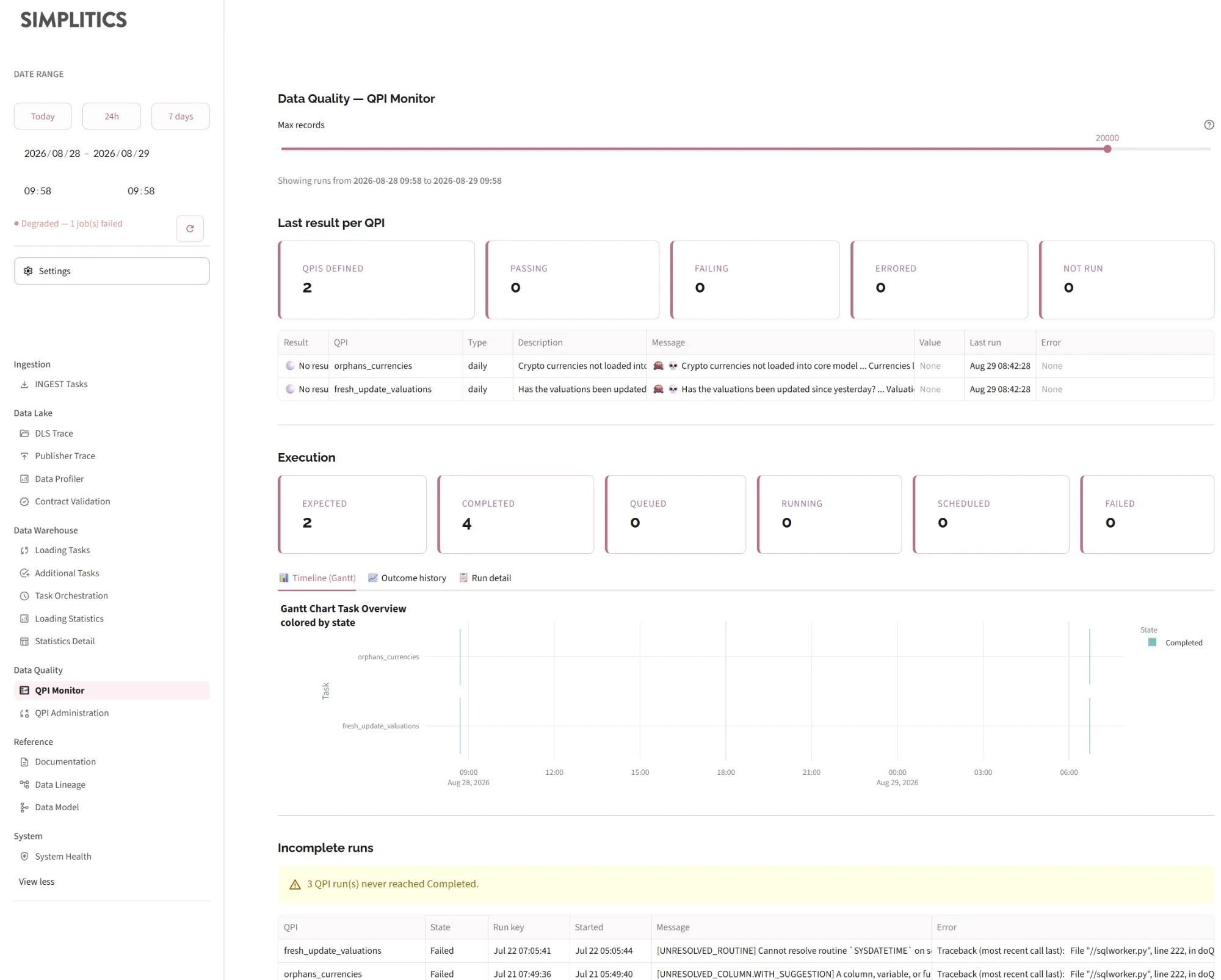Go to Publisher Trace
The height and width of the screenshot is (980, 1221).
65,456
